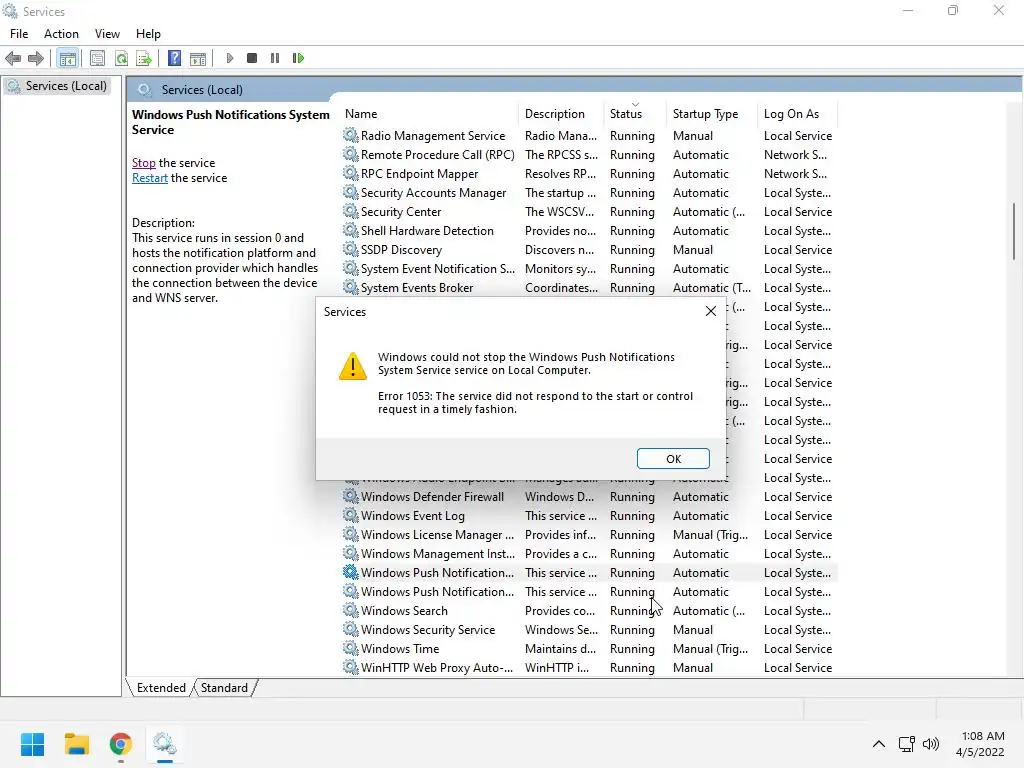1024x768 pixels.
Task: Select Services (Local) in the tree
Action: [x=57, y=86]
